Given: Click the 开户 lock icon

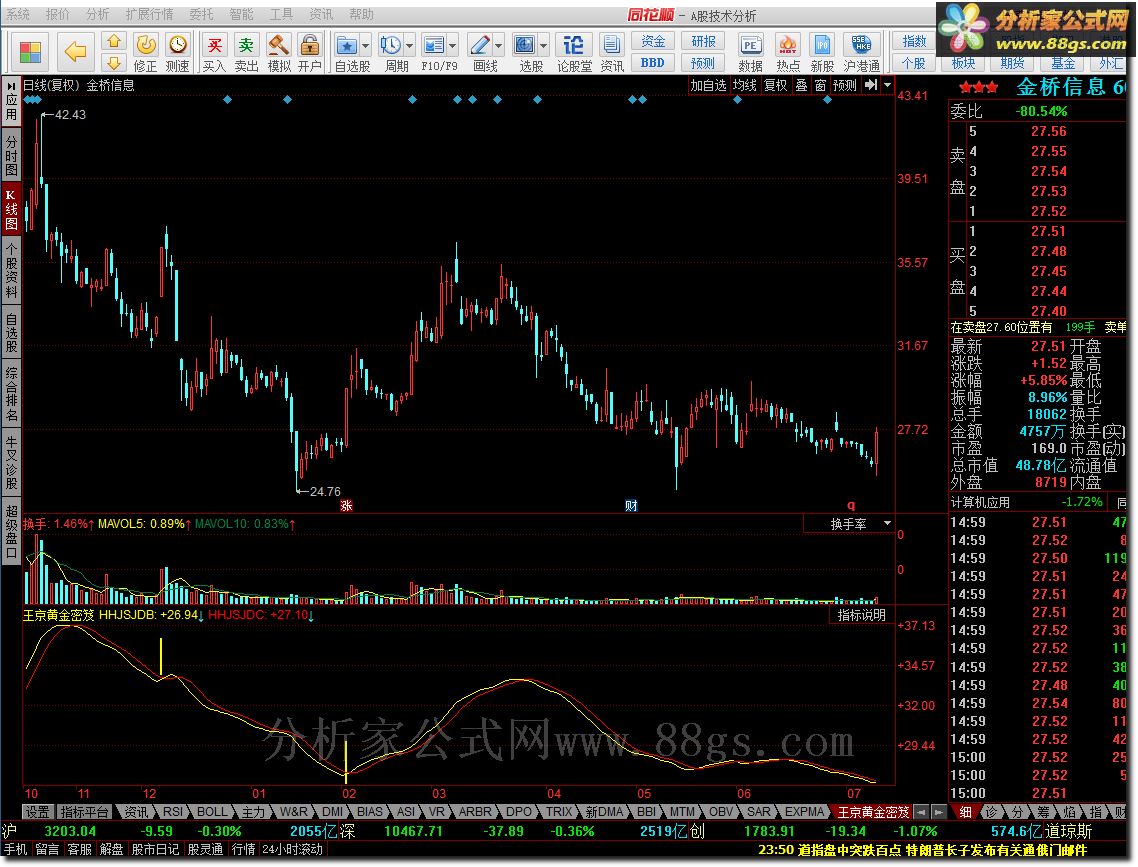Looking at the screenshot, I should point(310,45).
